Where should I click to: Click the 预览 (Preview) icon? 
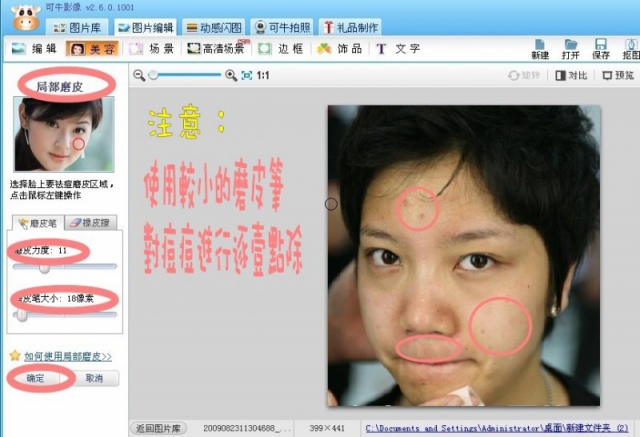point(618,75)
